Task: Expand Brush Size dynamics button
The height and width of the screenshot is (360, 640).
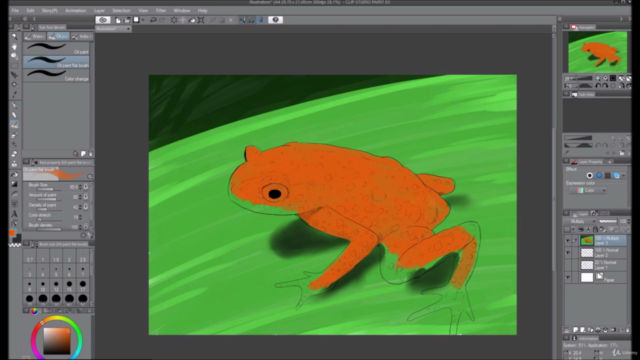Action: point(86,187)
